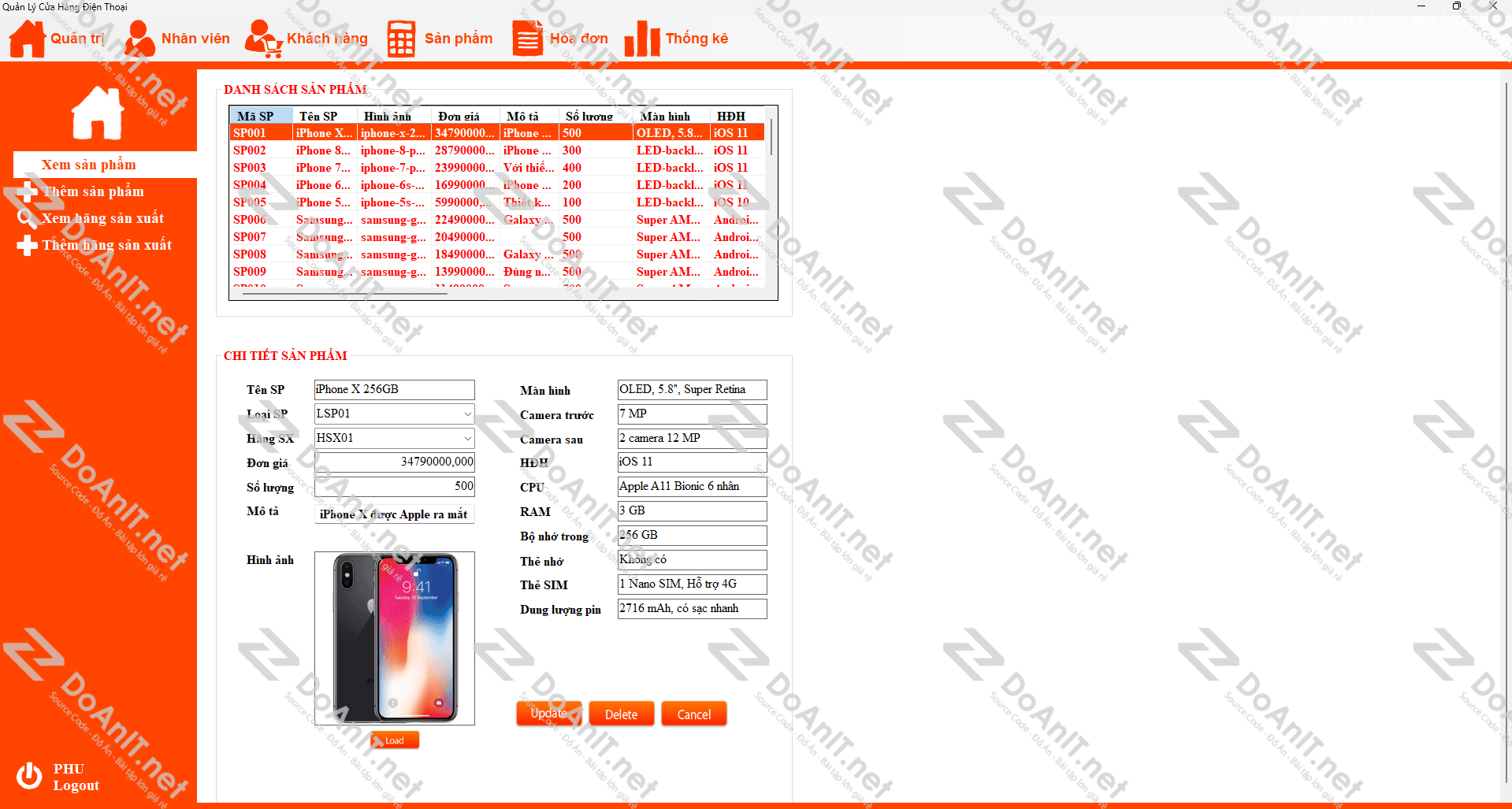Click the Load image button
This screenshot has height=809, width=1512.
(395, 740)
